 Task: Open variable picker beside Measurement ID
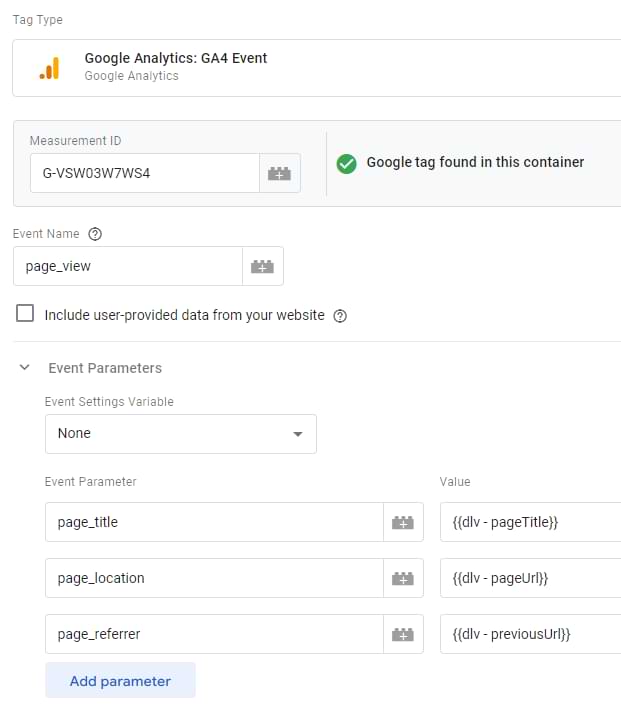tap(279, 173)
